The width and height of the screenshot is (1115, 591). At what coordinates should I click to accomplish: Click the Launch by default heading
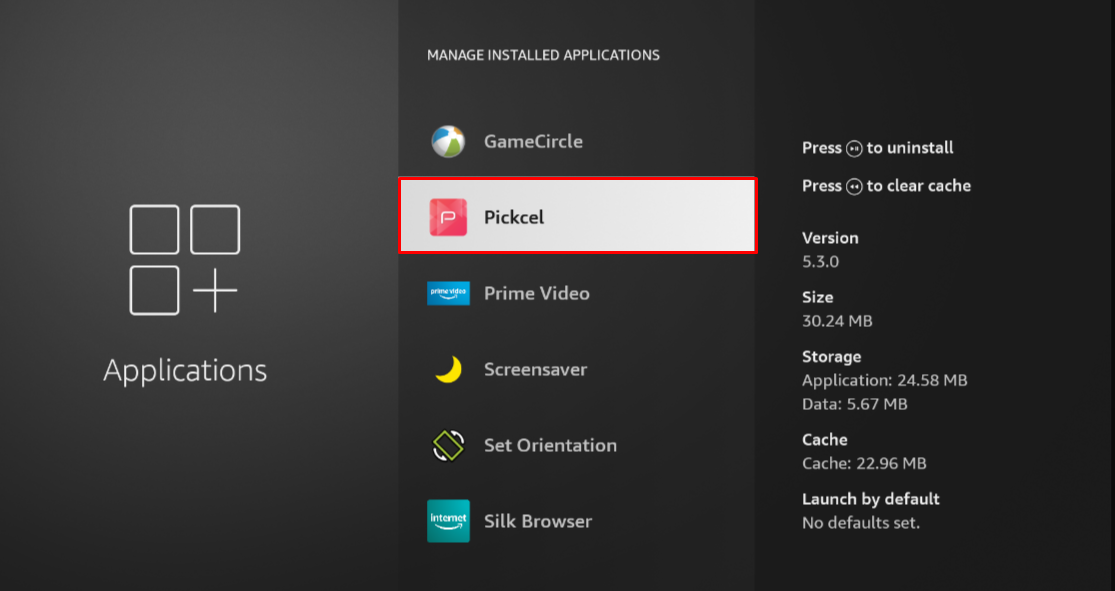click(x=871, y=499)
